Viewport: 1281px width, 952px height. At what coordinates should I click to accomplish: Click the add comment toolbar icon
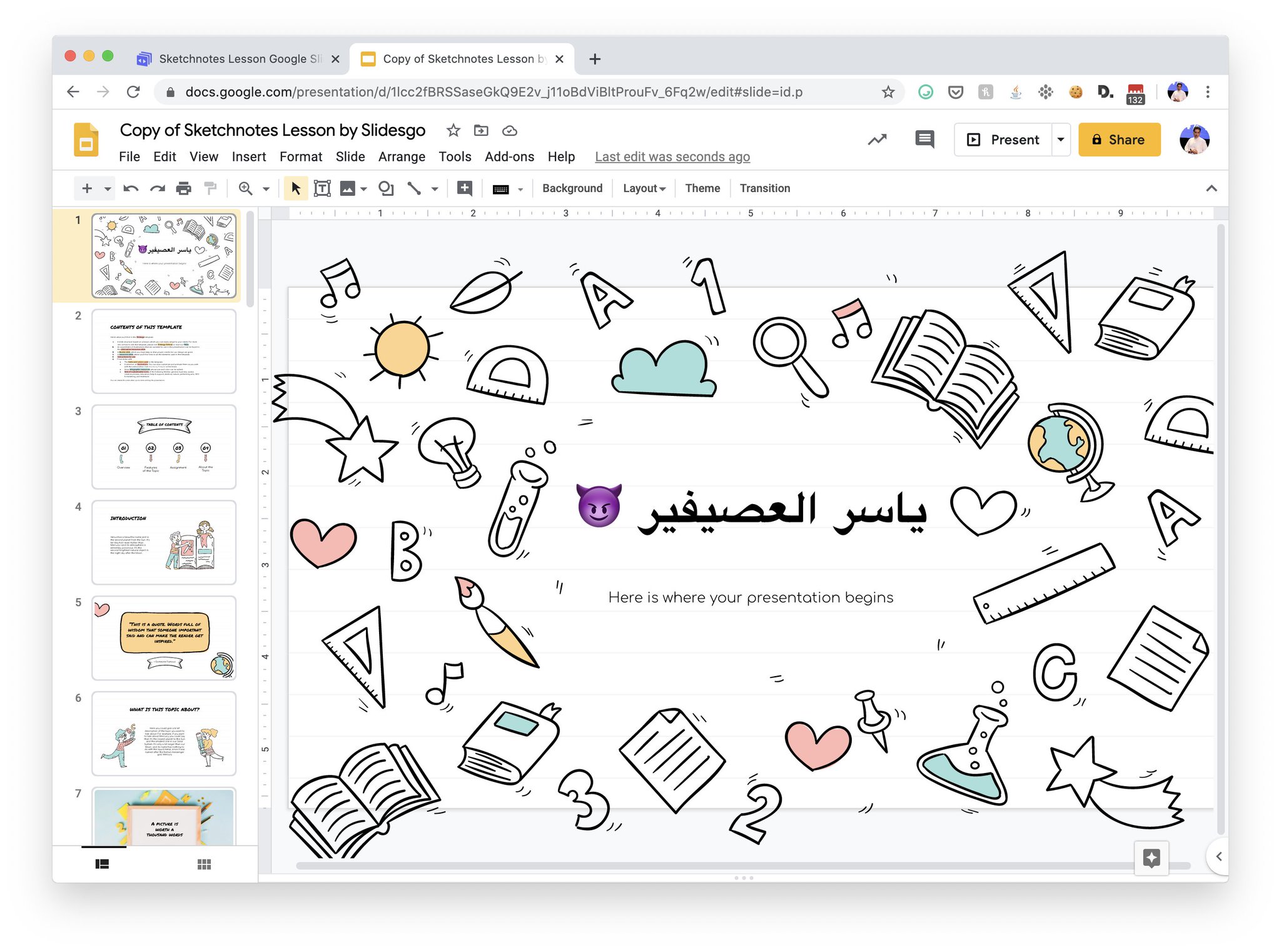pyautogui.click(x=465, y=188)
